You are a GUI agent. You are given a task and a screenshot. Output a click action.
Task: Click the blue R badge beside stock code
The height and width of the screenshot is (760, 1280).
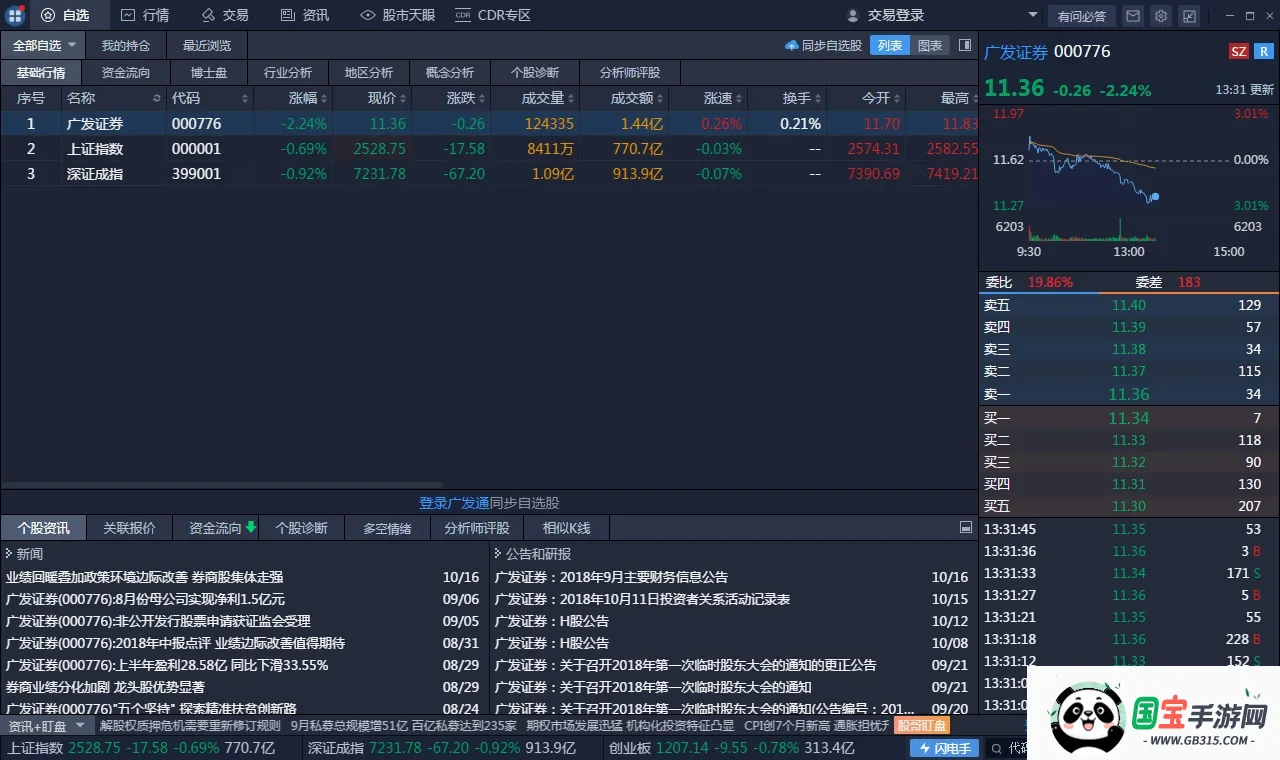[x=1264, y=52]
